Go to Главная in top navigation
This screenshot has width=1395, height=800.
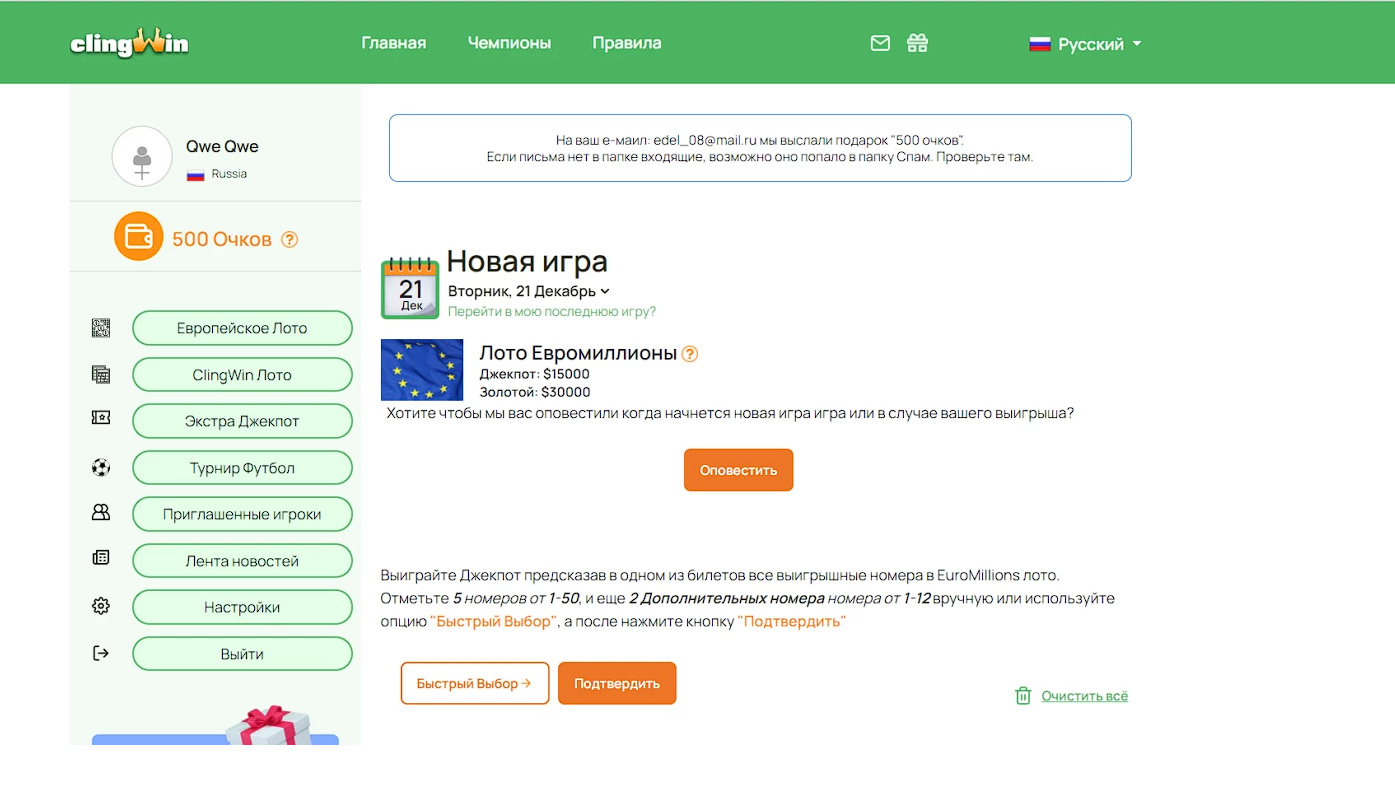(x=394, y=43)
